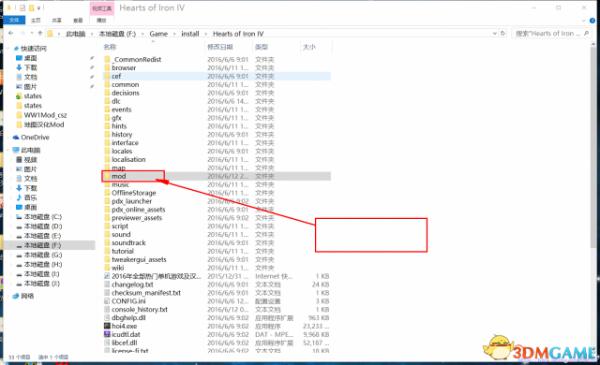Switch to the 查看 ribbon tab

point(78,20)
